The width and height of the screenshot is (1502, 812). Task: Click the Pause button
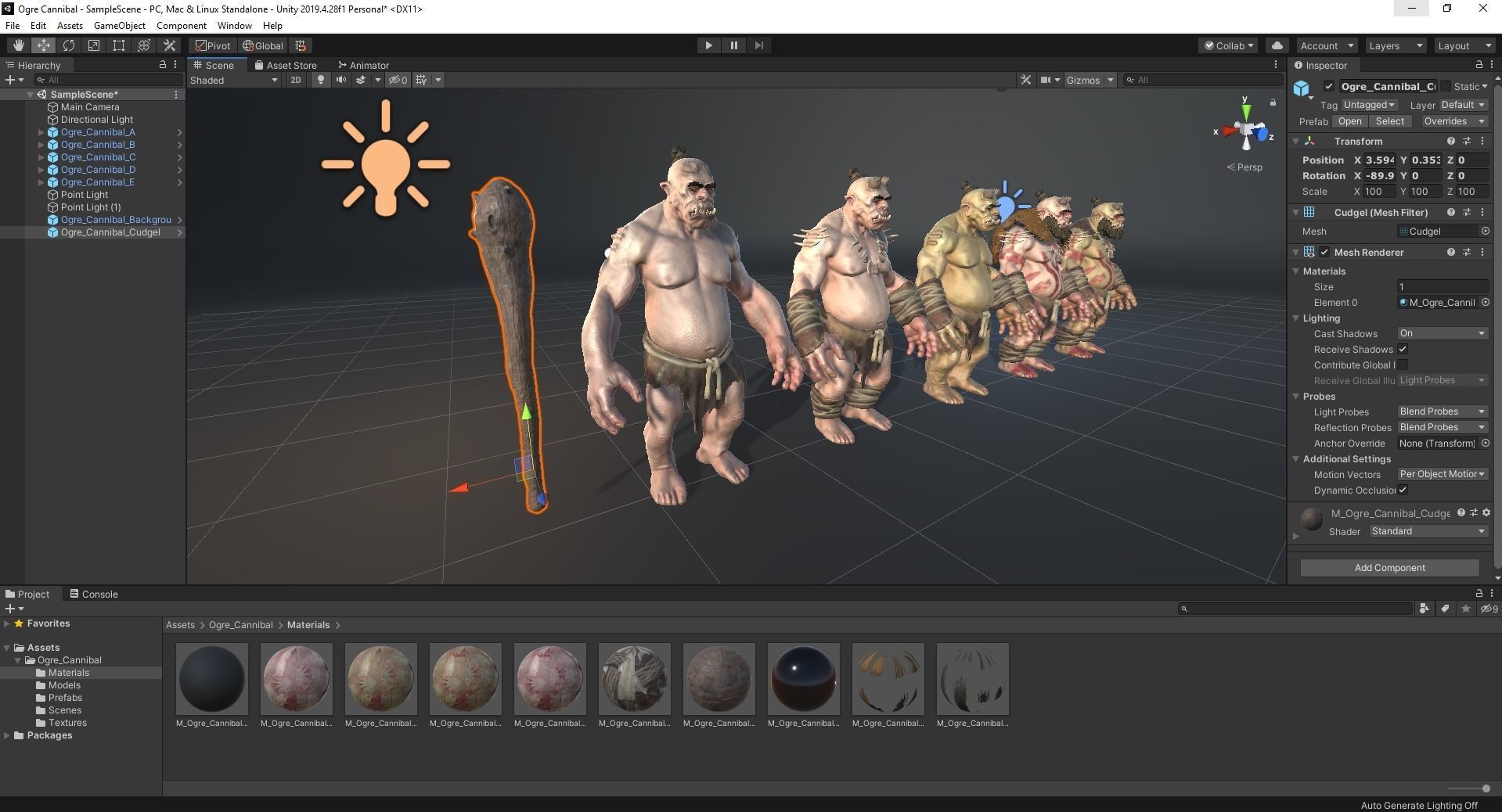click(733, 45)
